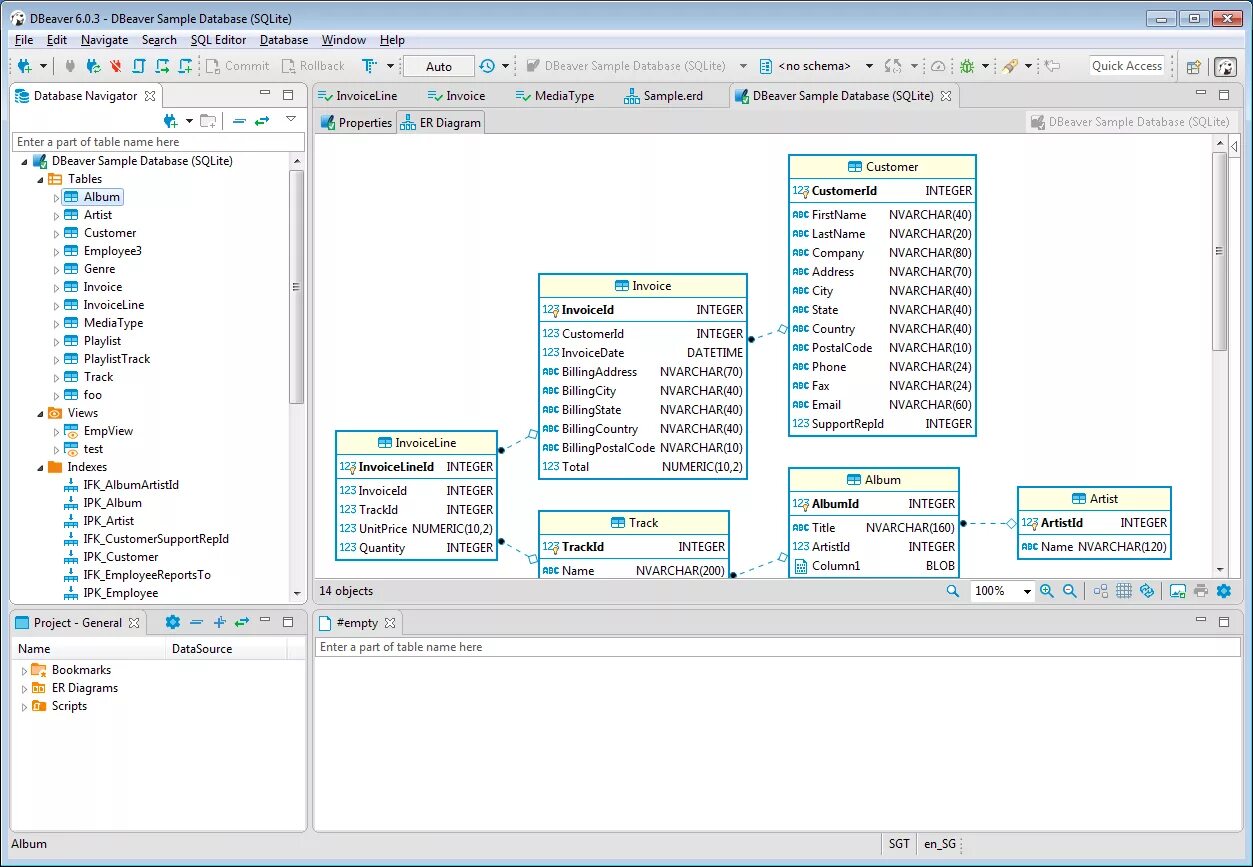
Task: Click the Database Navigator table name filter
Action: [x=158, y=142]
